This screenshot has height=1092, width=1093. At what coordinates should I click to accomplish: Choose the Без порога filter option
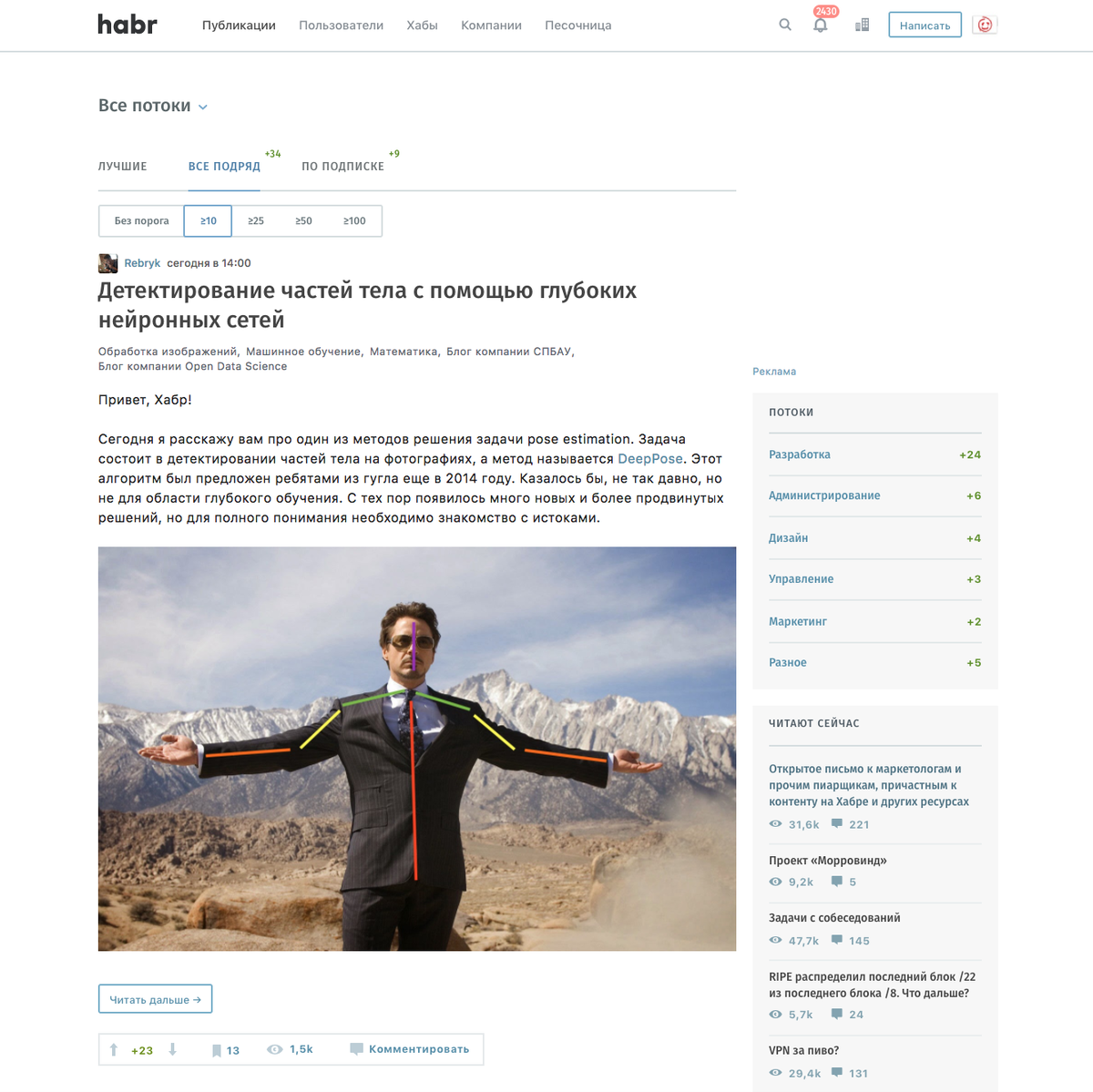[141, 220]
